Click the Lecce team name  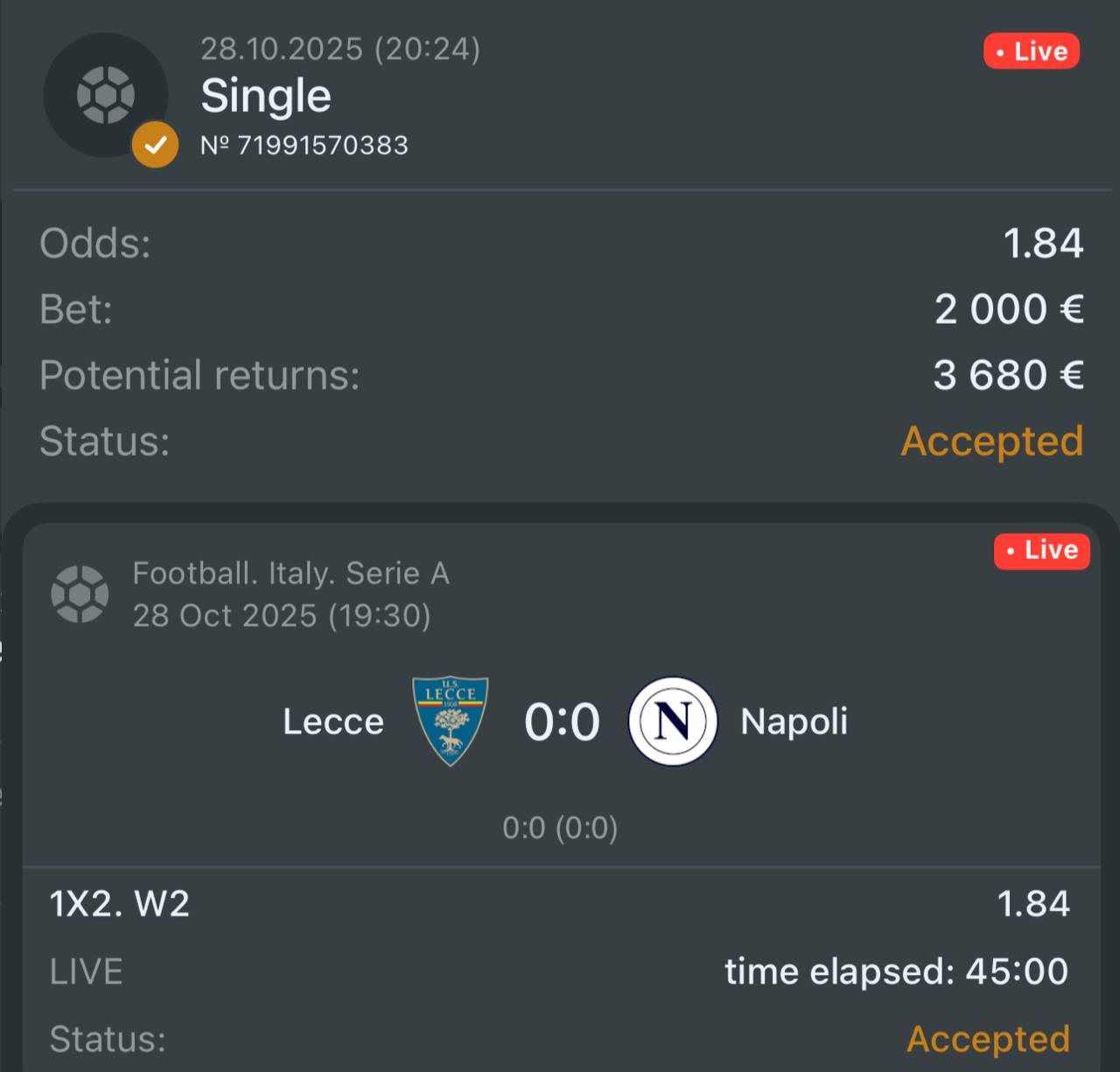point(333,723)
